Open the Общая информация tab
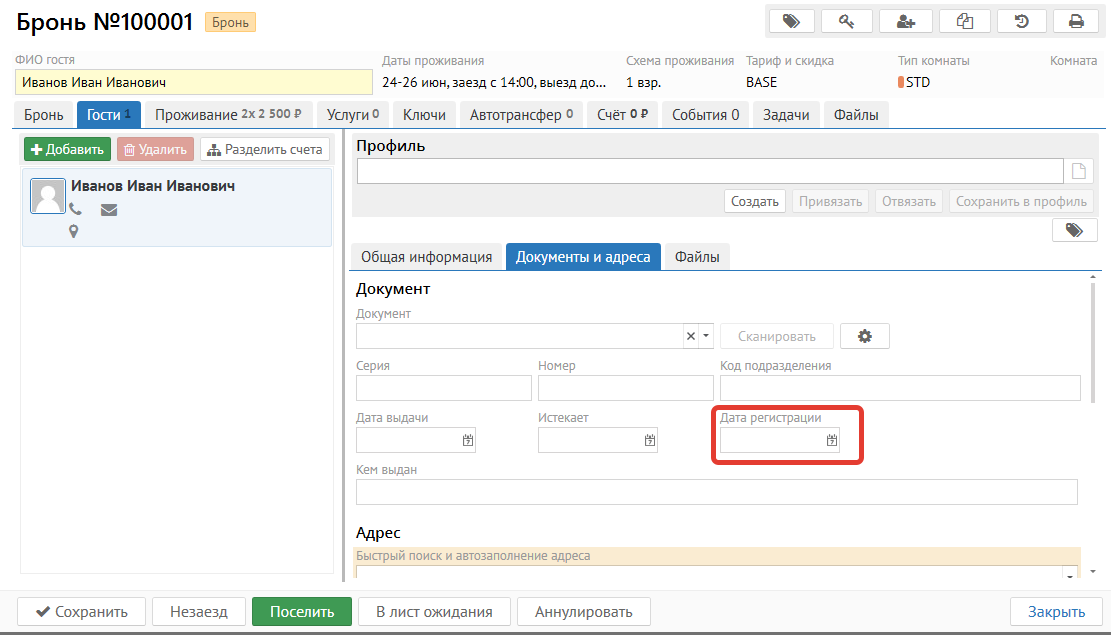This screenshot has width=1111, height=635. pos(426,257)
